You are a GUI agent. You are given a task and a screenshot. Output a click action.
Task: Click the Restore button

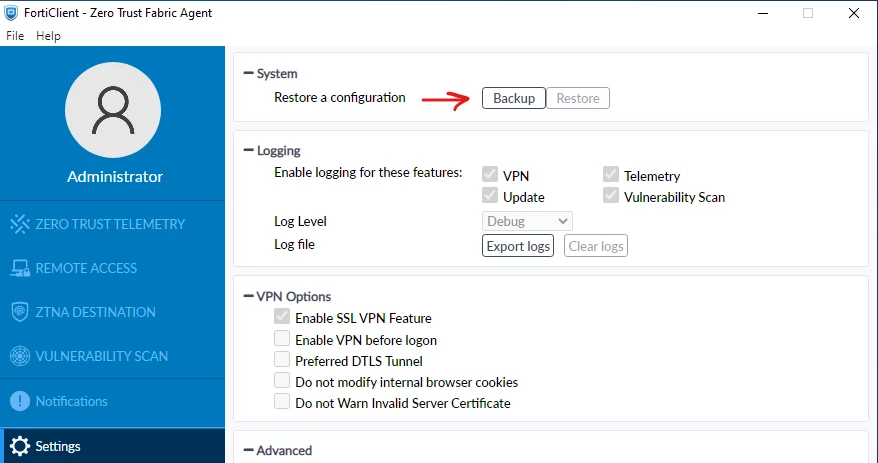point(578,98)
